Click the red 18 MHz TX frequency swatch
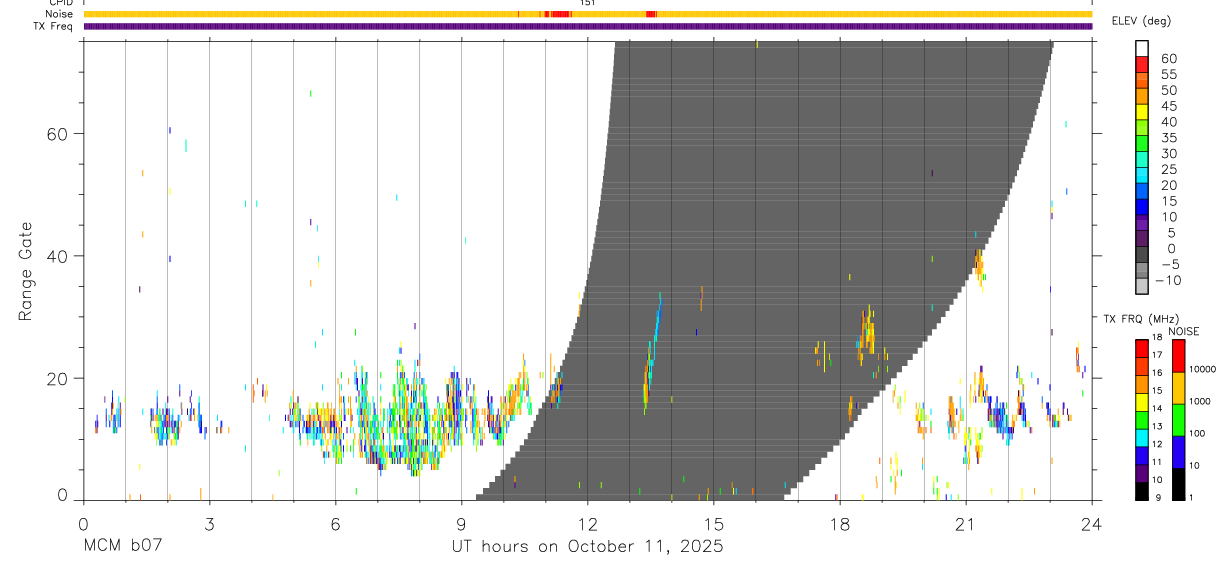 [x=1142, y=347]
